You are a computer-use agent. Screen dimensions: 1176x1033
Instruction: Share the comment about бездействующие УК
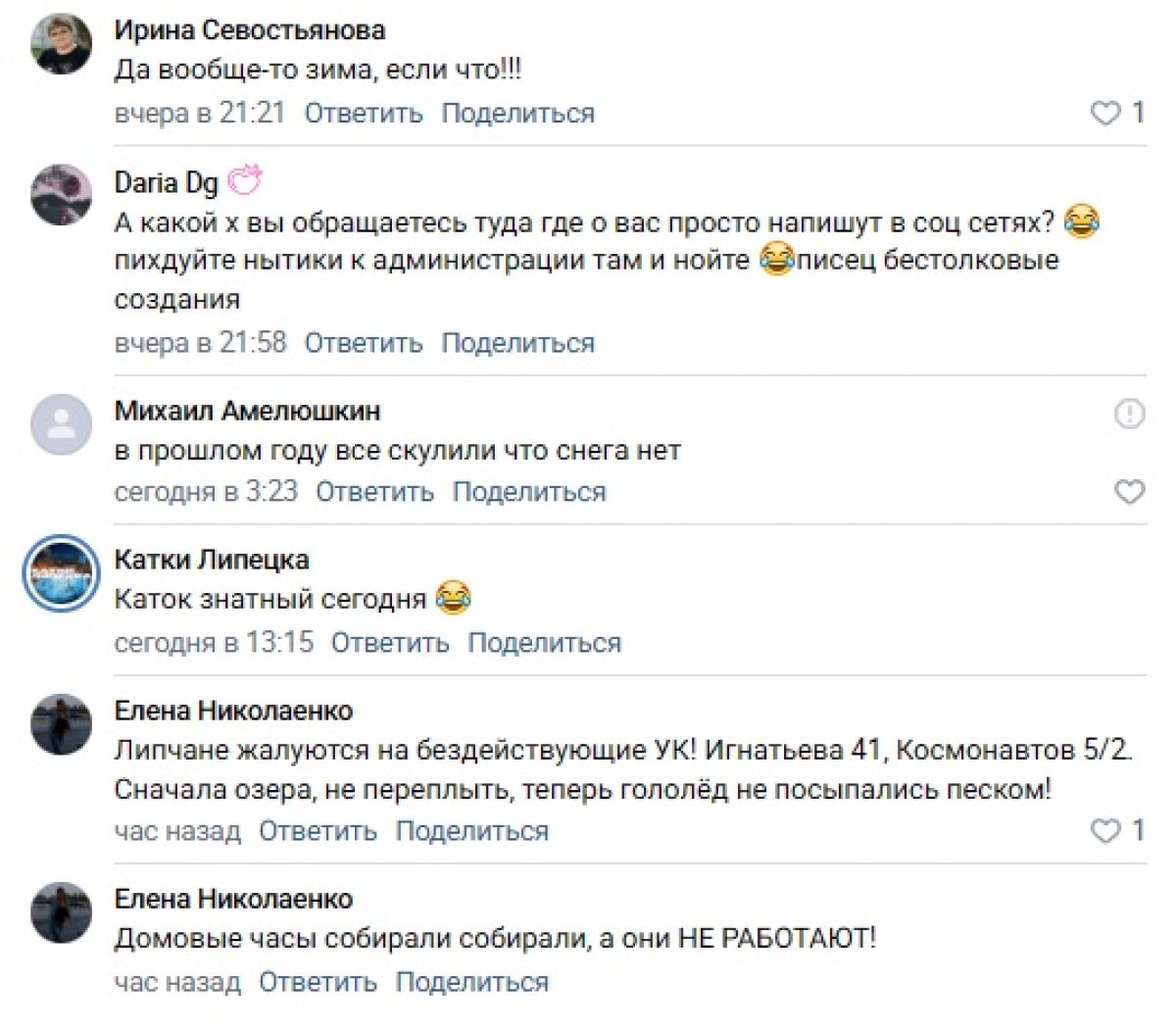point(471,831)
